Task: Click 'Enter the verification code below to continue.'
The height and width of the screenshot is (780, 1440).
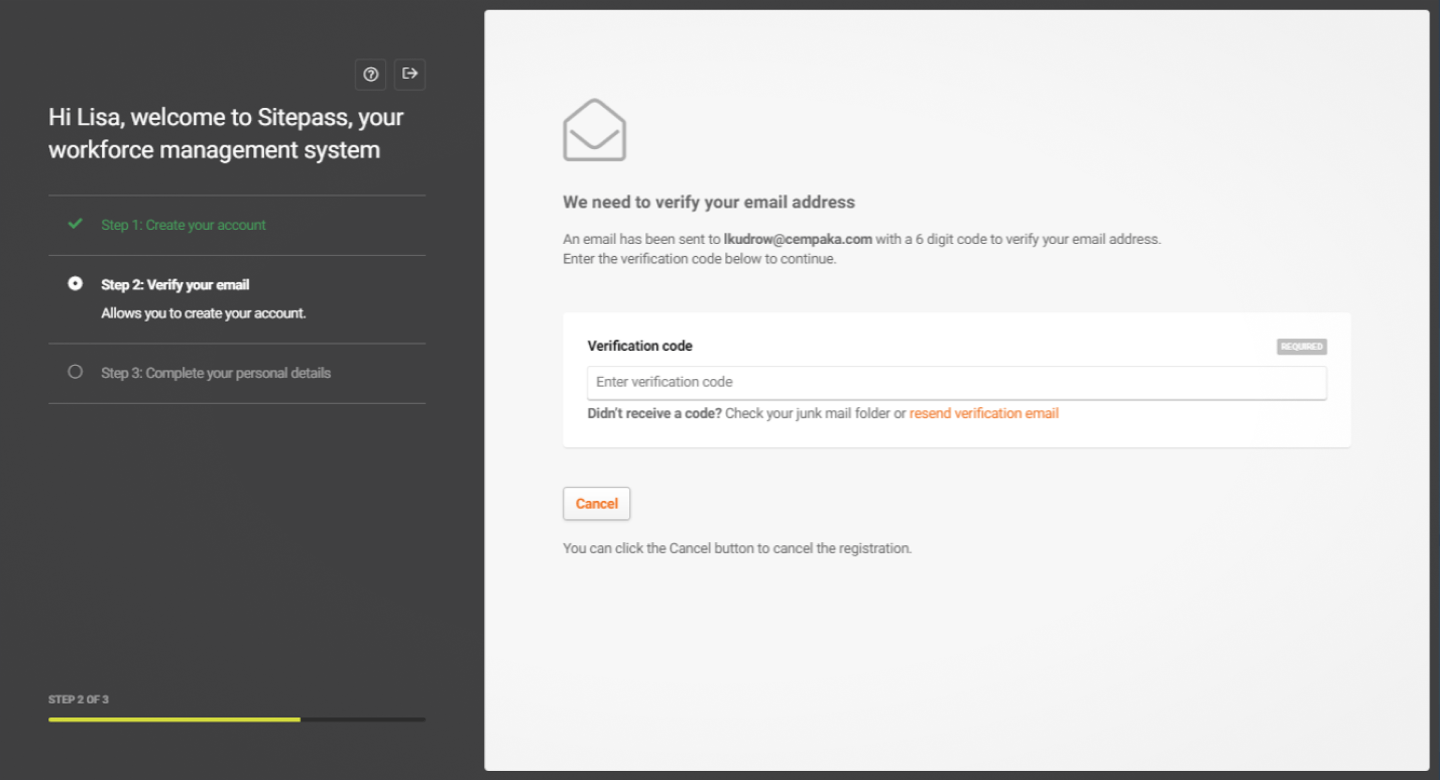Action: point(699,259)
